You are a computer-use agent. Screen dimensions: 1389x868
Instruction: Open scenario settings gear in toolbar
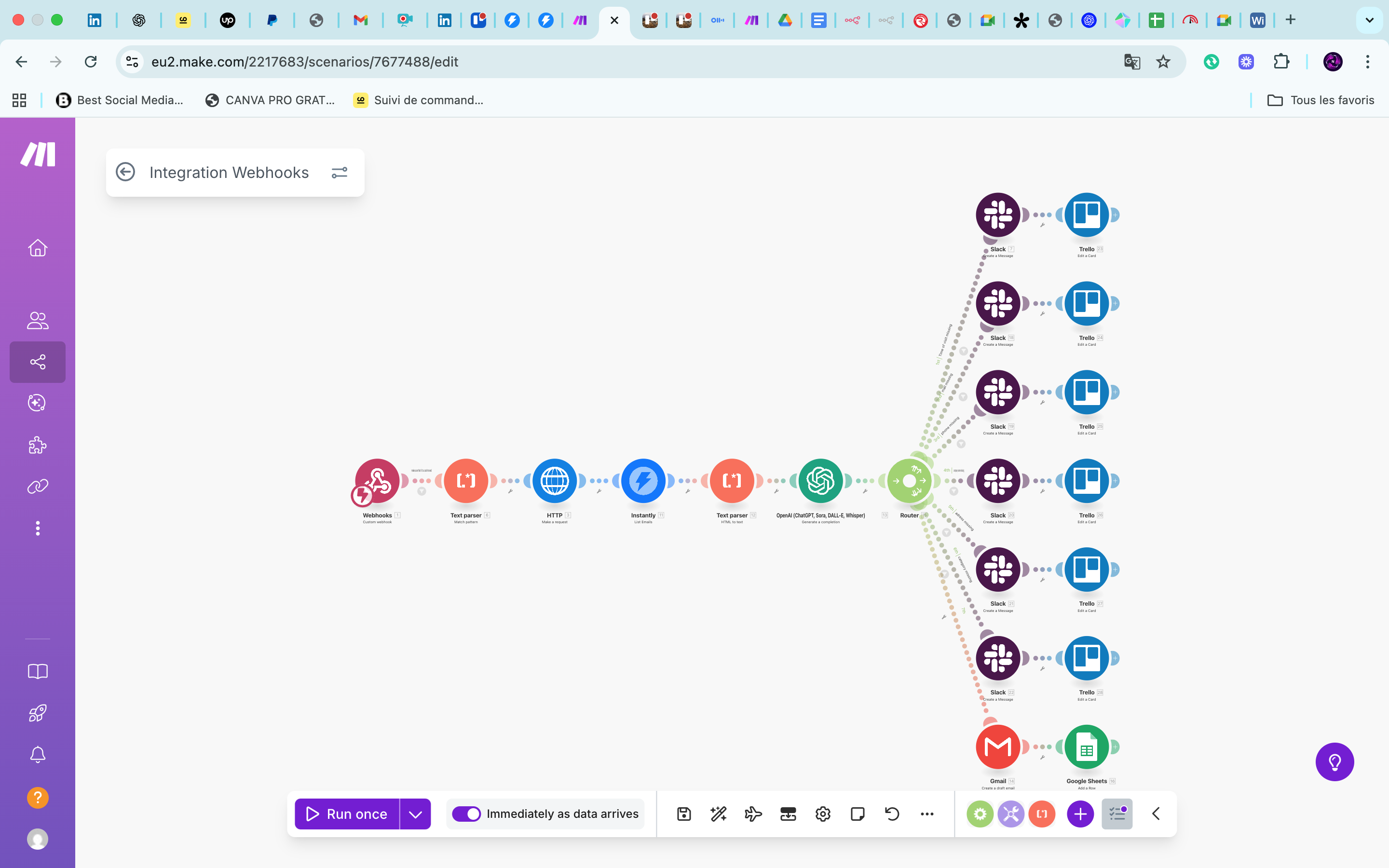(x=822, y=814)
